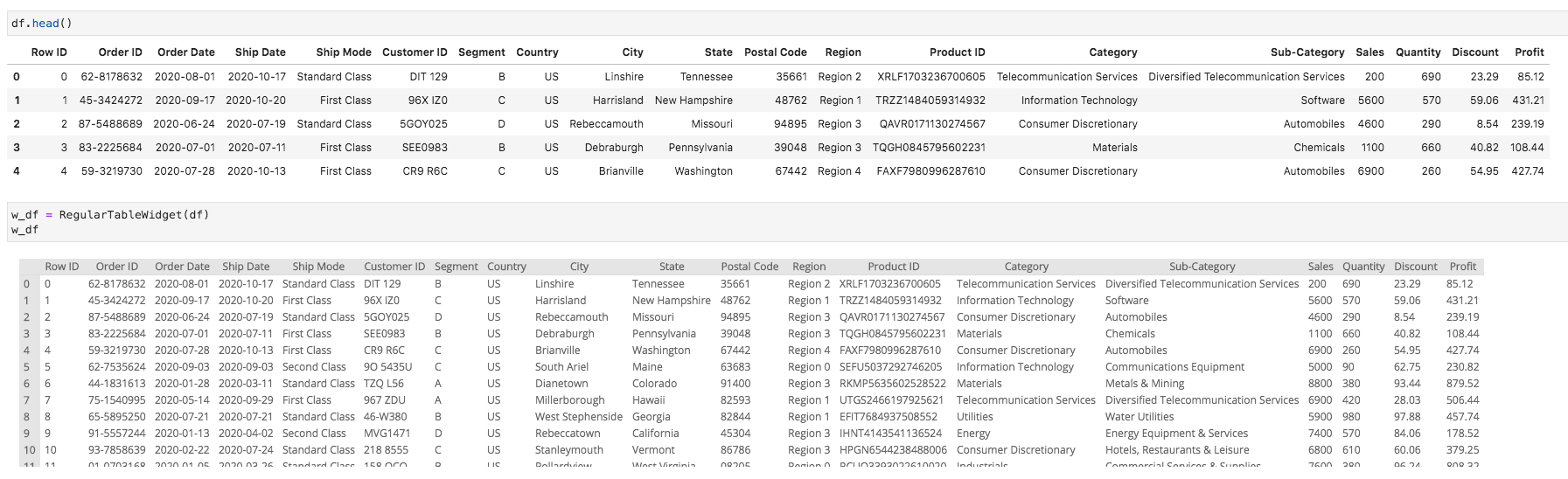Select Product ID UTGS2466197925621 cell

(x=891, y=400)
